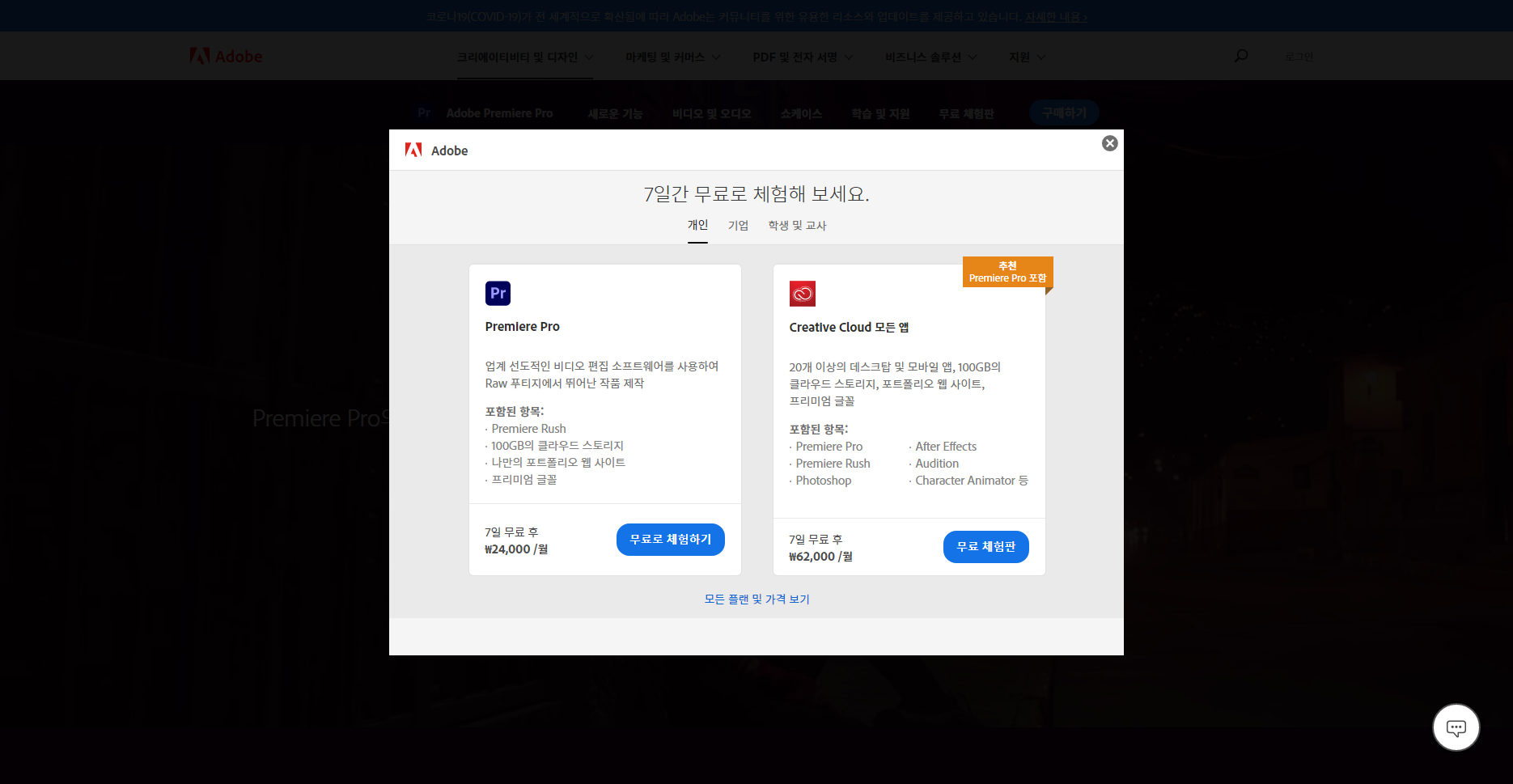Click the 추천 Premiere Pro 포함 badge
This screenshot has height=784, width=1513.
1007,272
